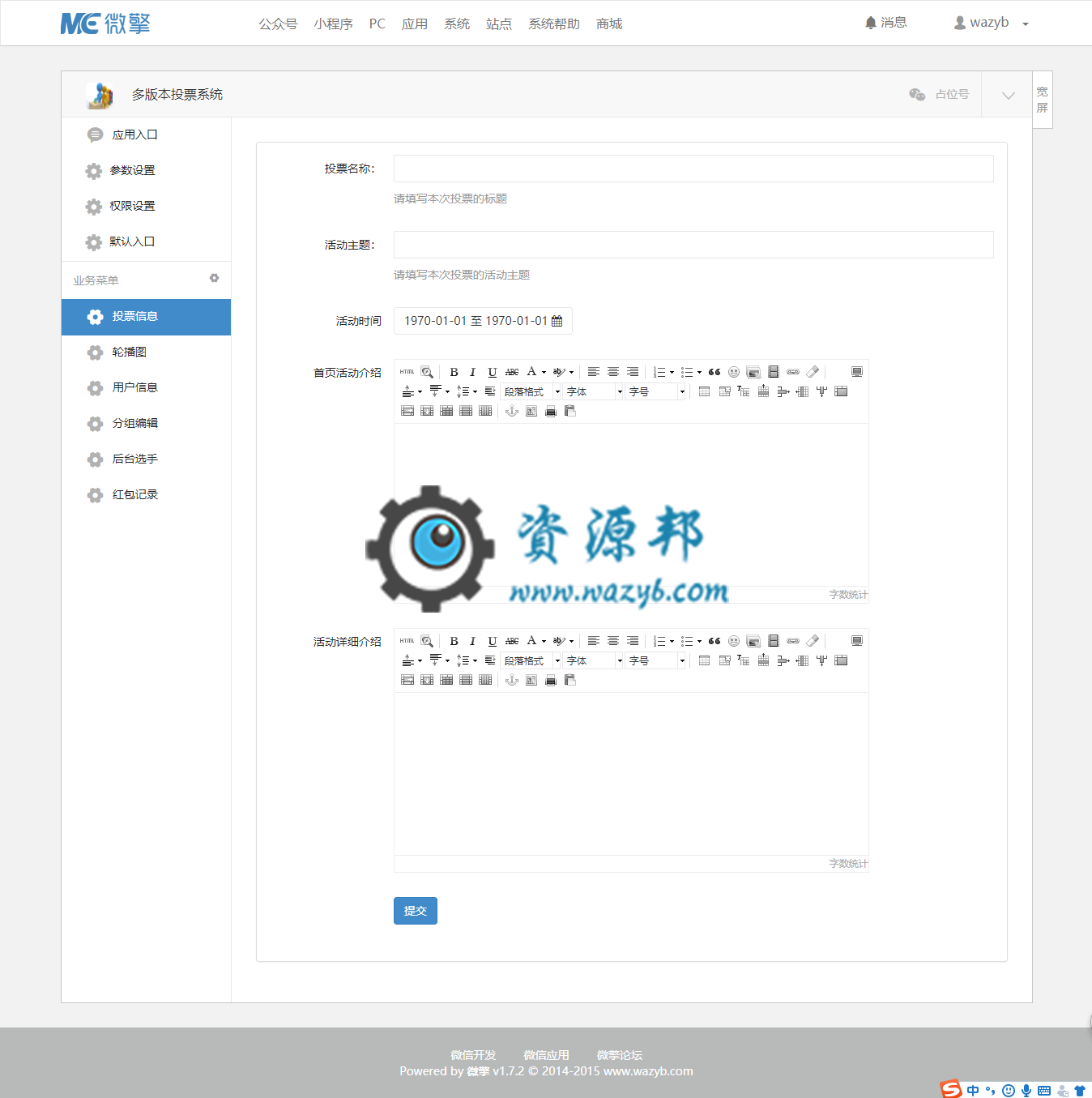
Task: Expand the chevron next to 占位号
Action: coord(1008,95)
